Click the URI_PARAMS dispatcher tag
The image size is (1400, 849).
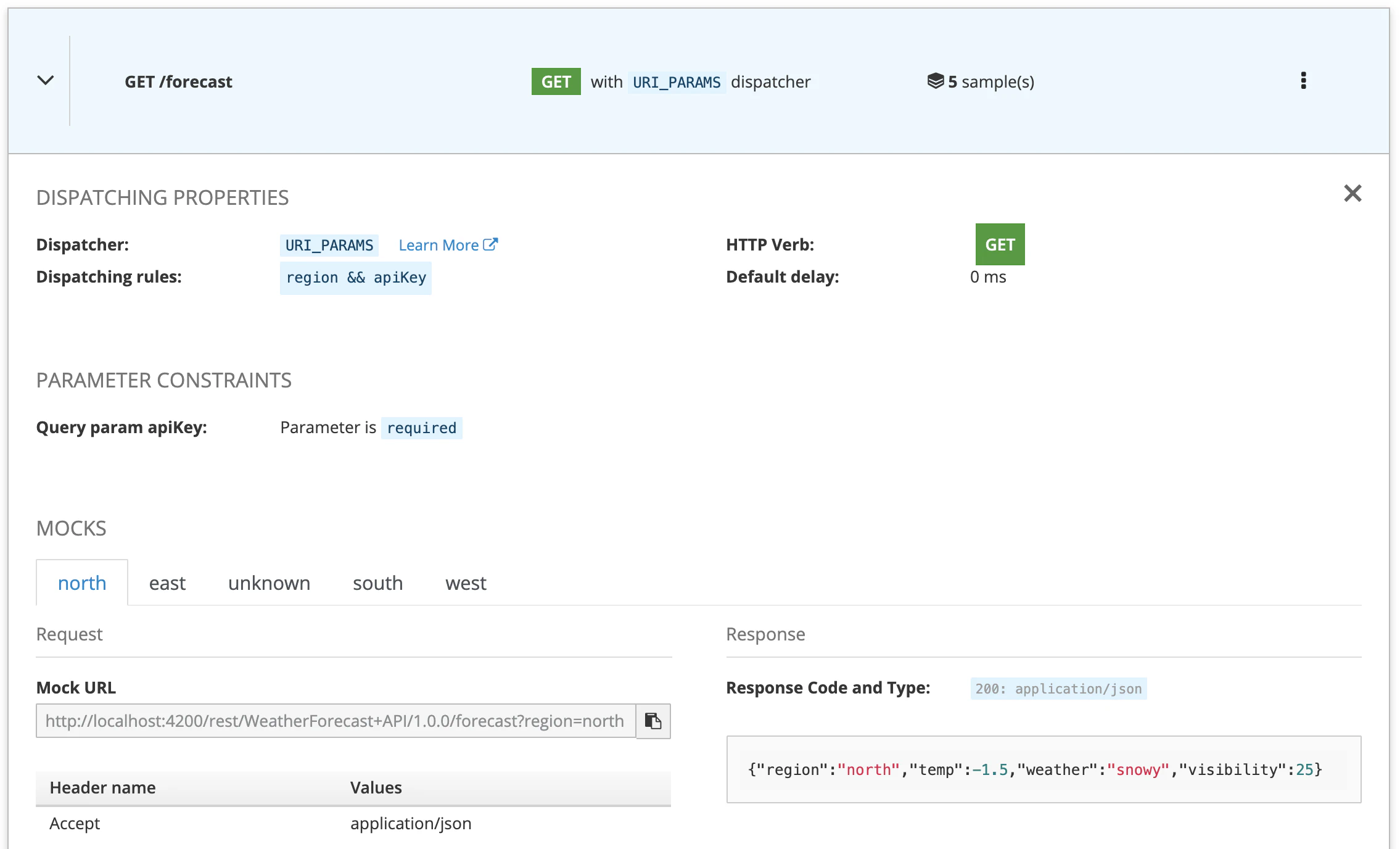tap(329, 246)
